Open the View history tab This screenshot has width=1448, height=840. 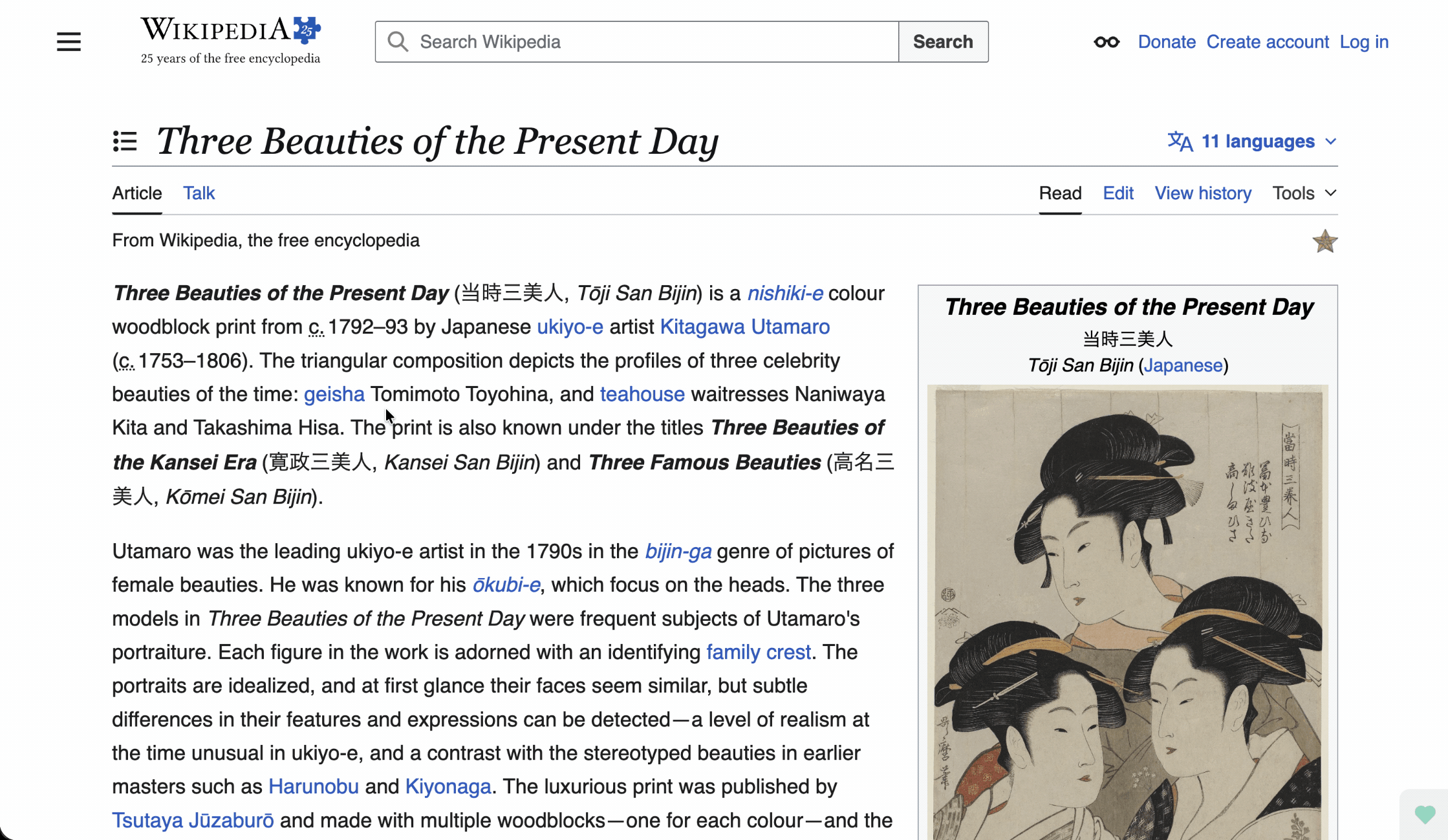pyautogui.click(x=1203, y=193)
